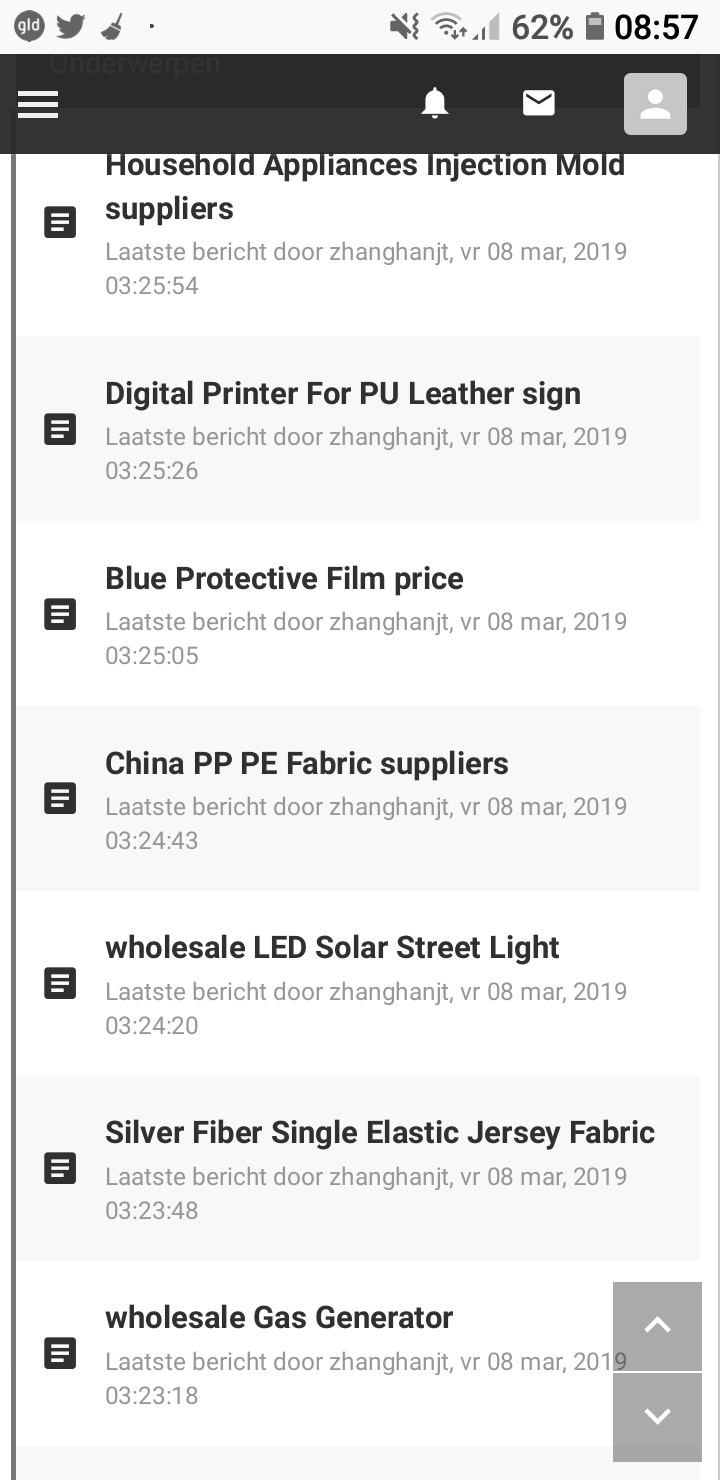Open Blue Protective Film price topic
720x1480 pixels.
(284, 579)
